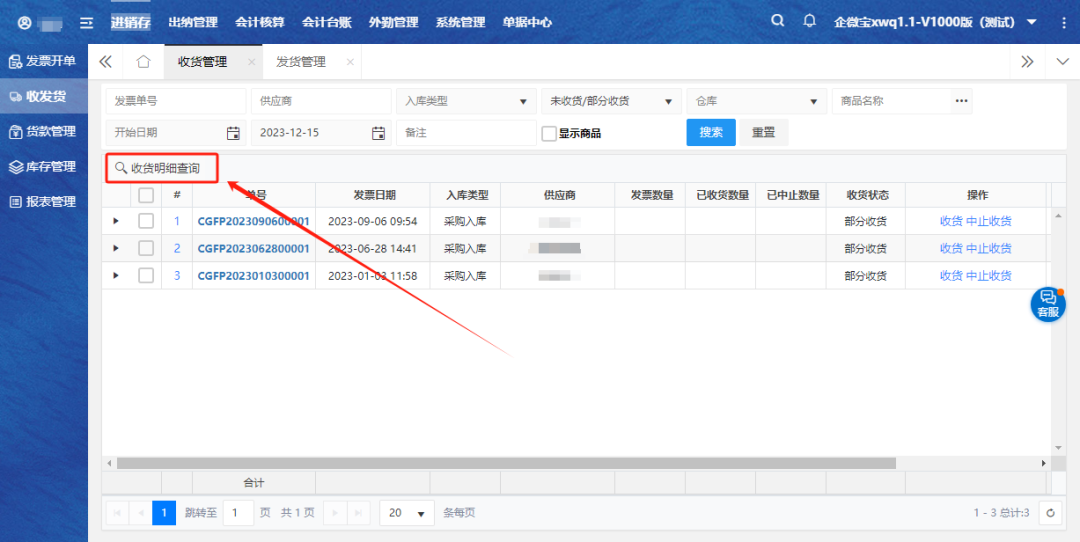
Task: Switch to the 发货管理 tab
Action: pos(301,62)
